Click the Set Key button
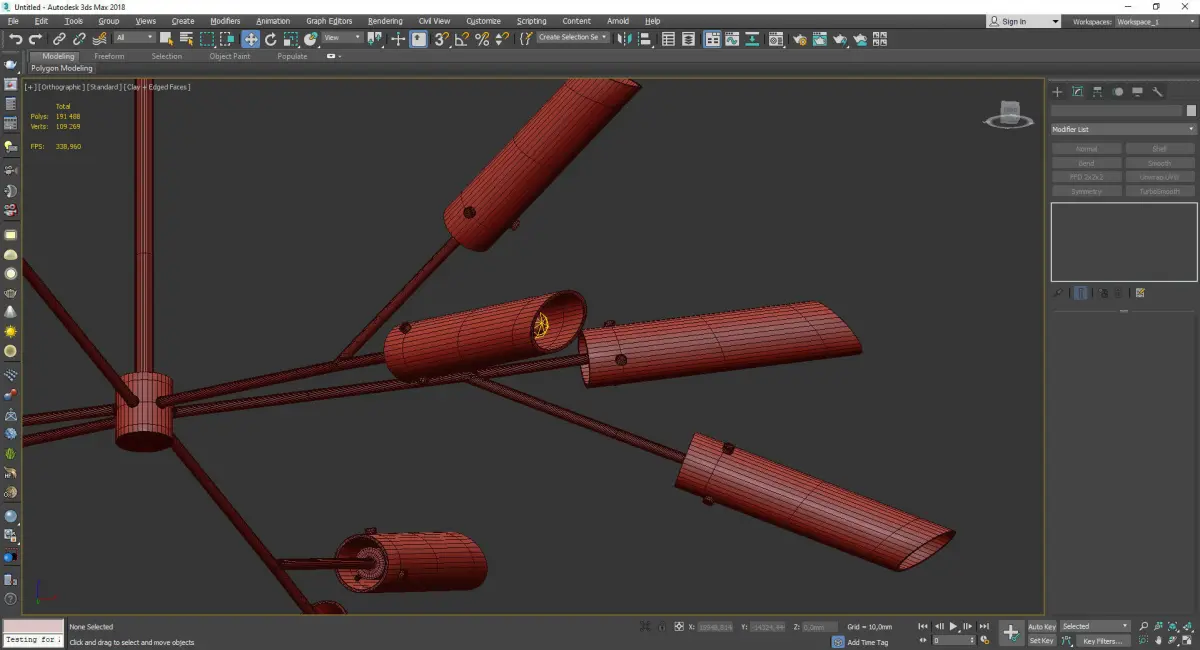Image resolution: width=1200 pixels, height=650 pixels. pyautogui.click(x=1042, y=640)
